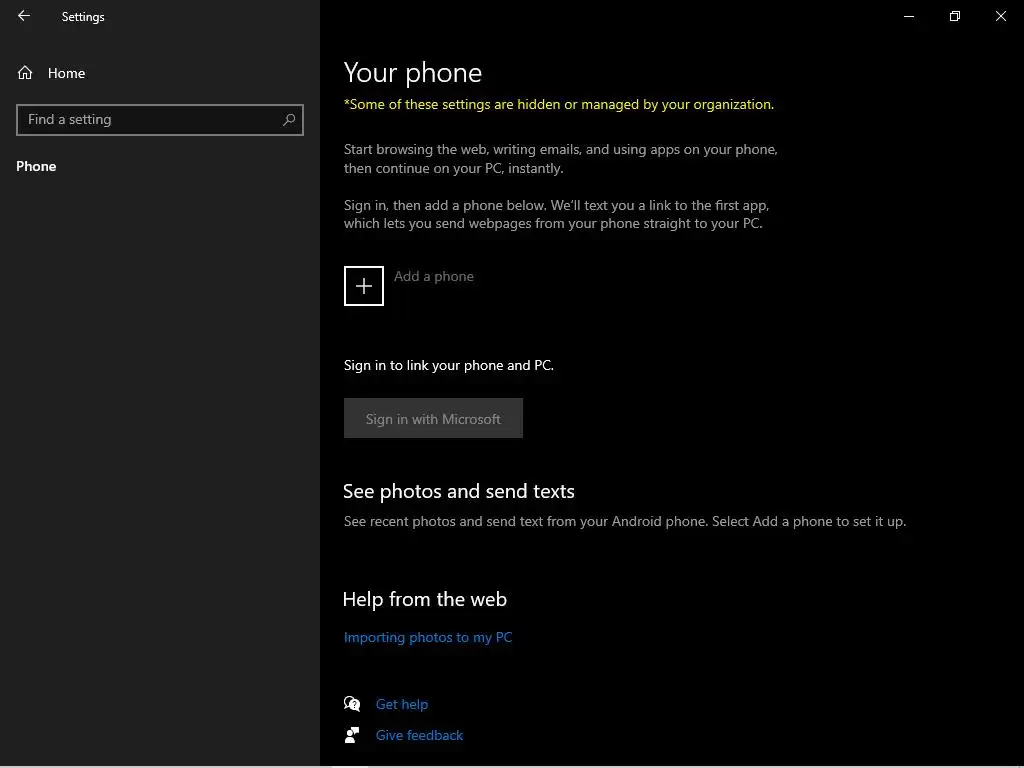Focus the Find a setting search box
Viewport: 1024px width, 768px height.
click(x=160, y=120)
